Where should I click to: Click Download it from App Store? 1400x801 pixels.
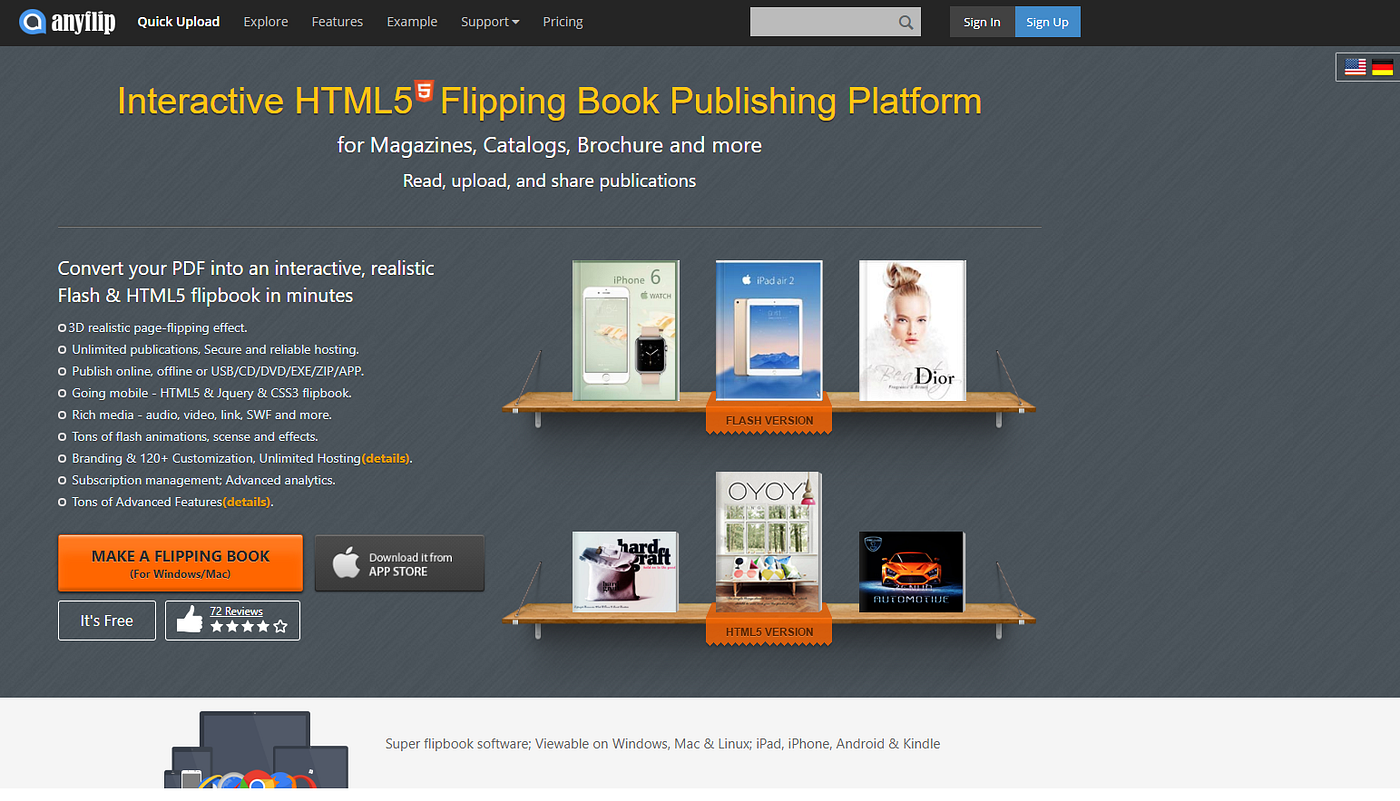pos(400,563)
